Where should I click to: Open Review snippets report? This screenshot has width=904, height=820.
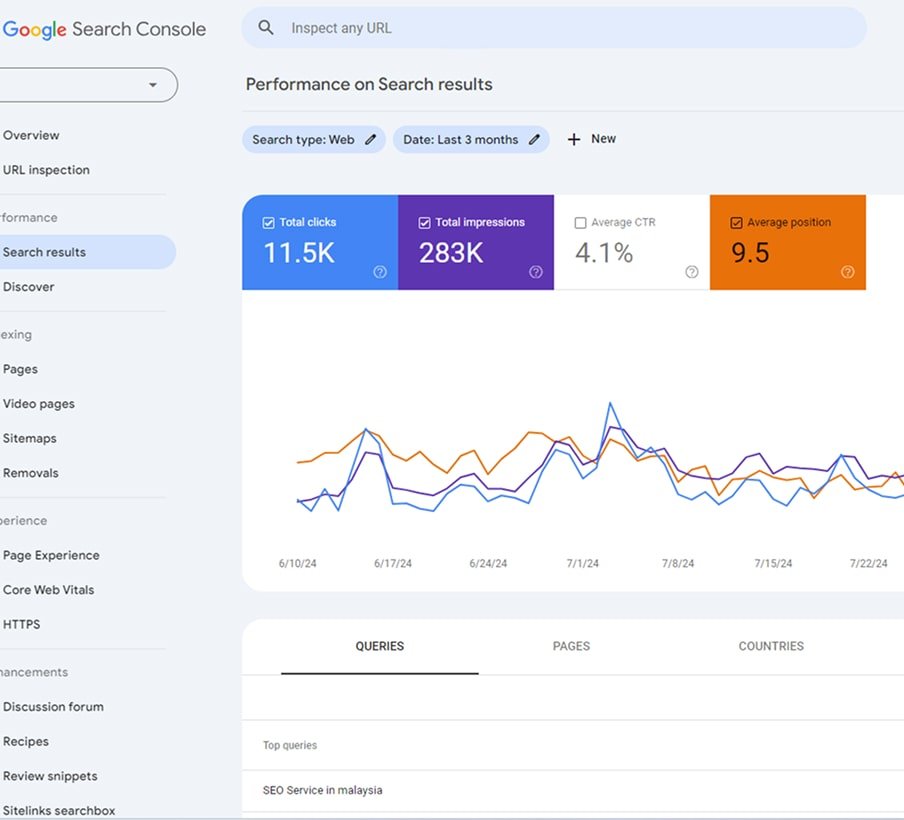coord(50,776)
